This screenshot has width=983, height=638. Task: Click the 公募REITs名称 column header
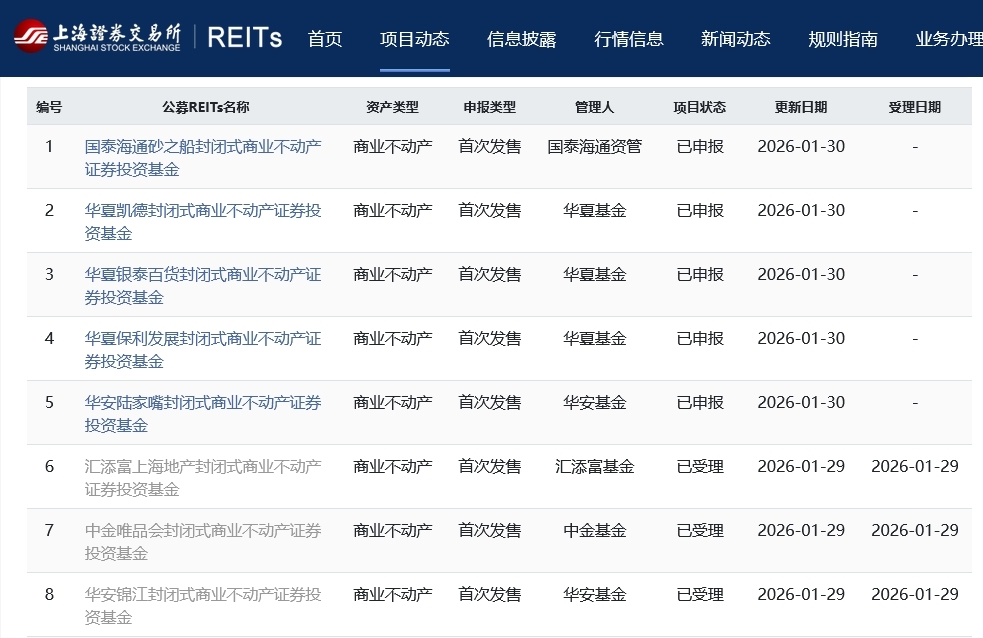click(205, 107)
